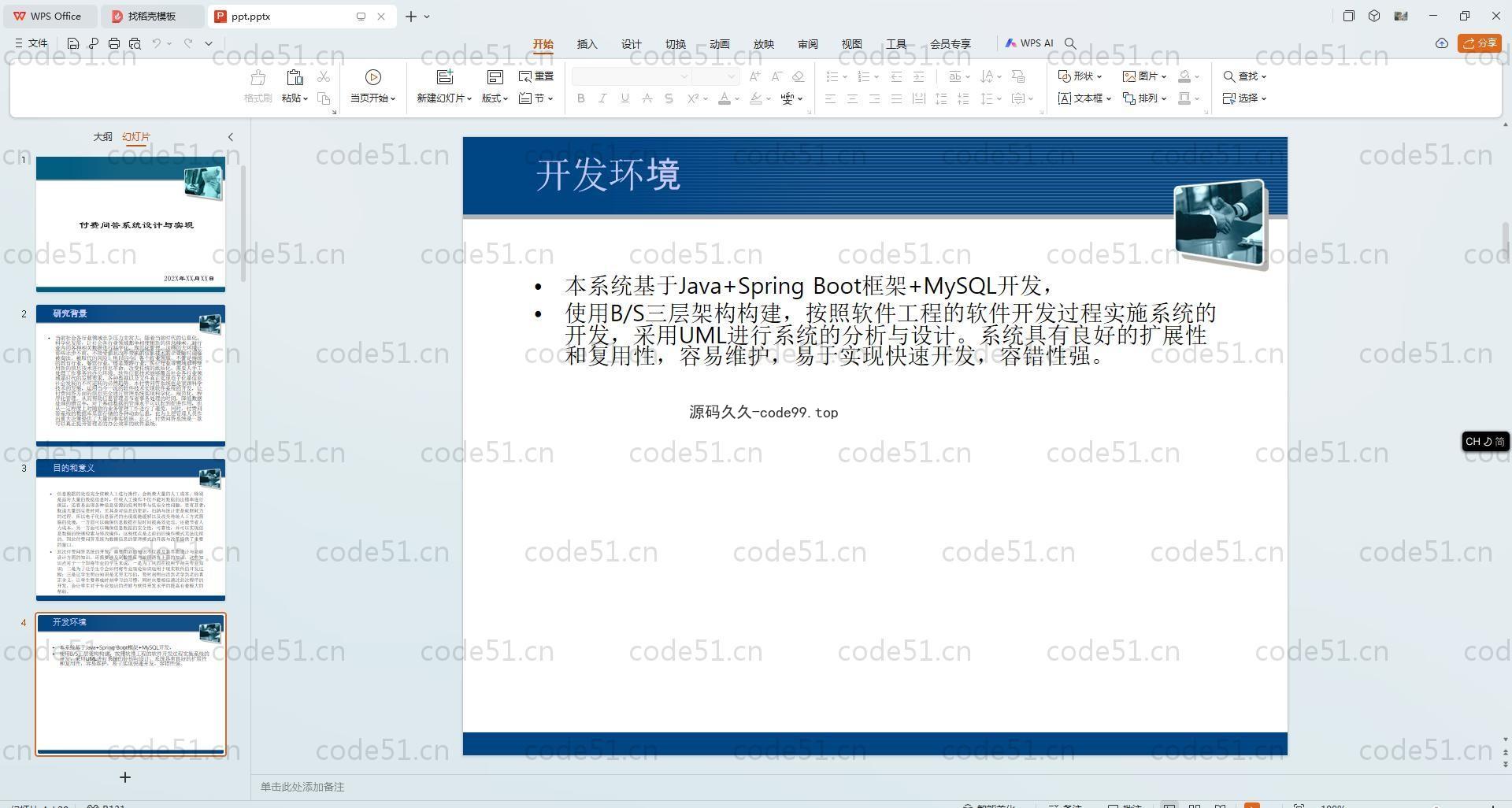The height and width of the screenshot is (808, 1512).
Task: Open the Find (查找) dropdown
Action: click(x=1244, y=76)
